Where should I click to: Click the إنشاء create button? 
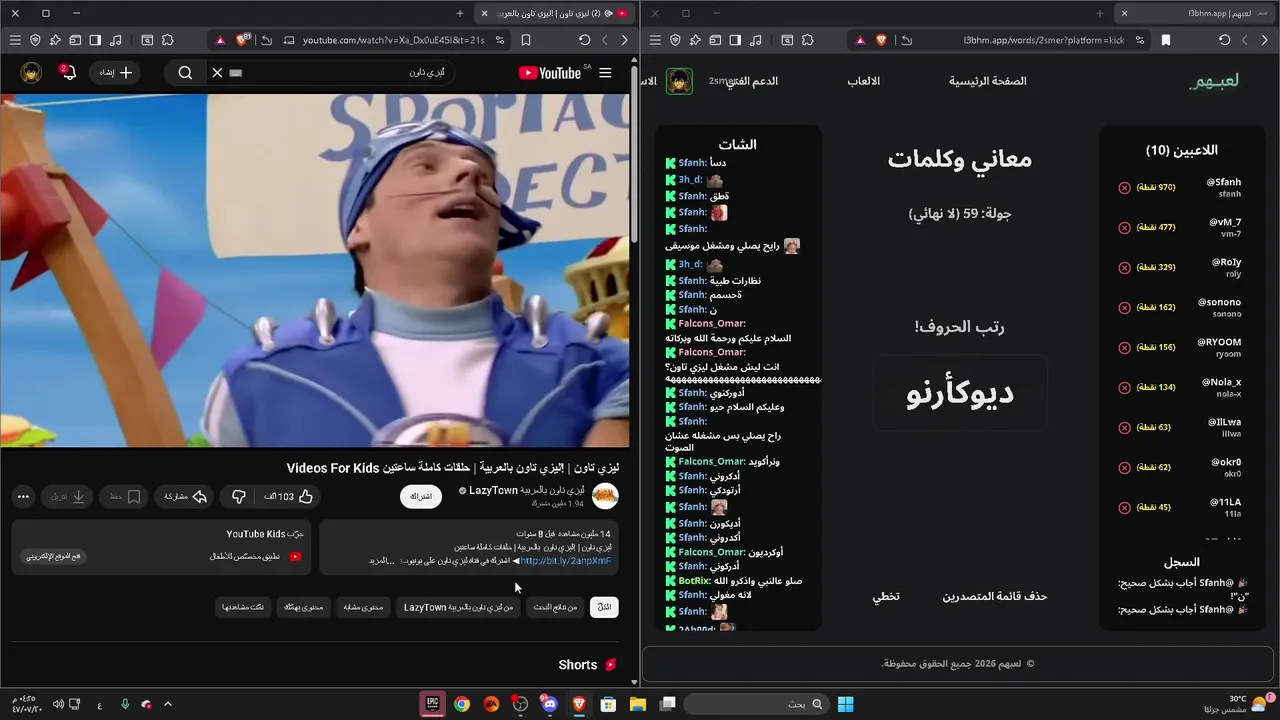click(116, 73)
